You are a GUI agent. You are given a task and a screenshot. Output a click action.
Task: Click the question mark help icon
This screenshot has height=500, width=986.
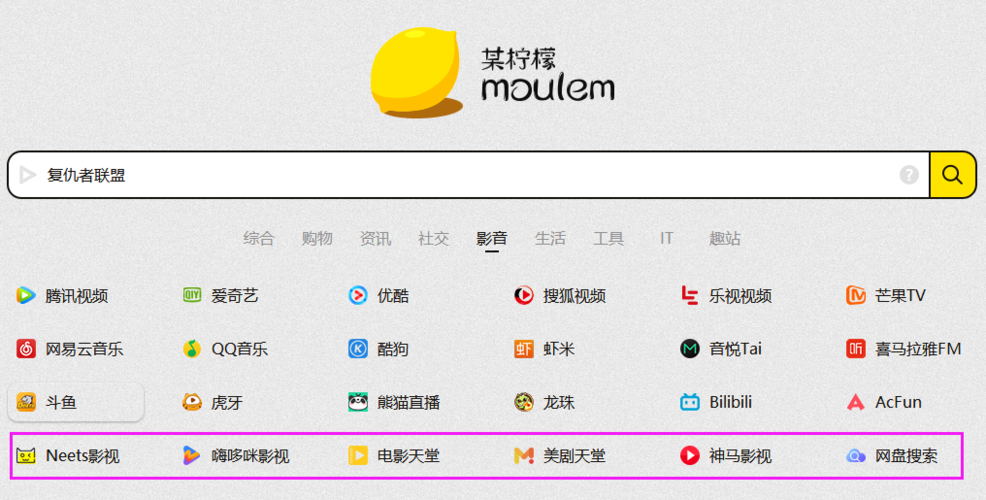(x=909, y=175)
